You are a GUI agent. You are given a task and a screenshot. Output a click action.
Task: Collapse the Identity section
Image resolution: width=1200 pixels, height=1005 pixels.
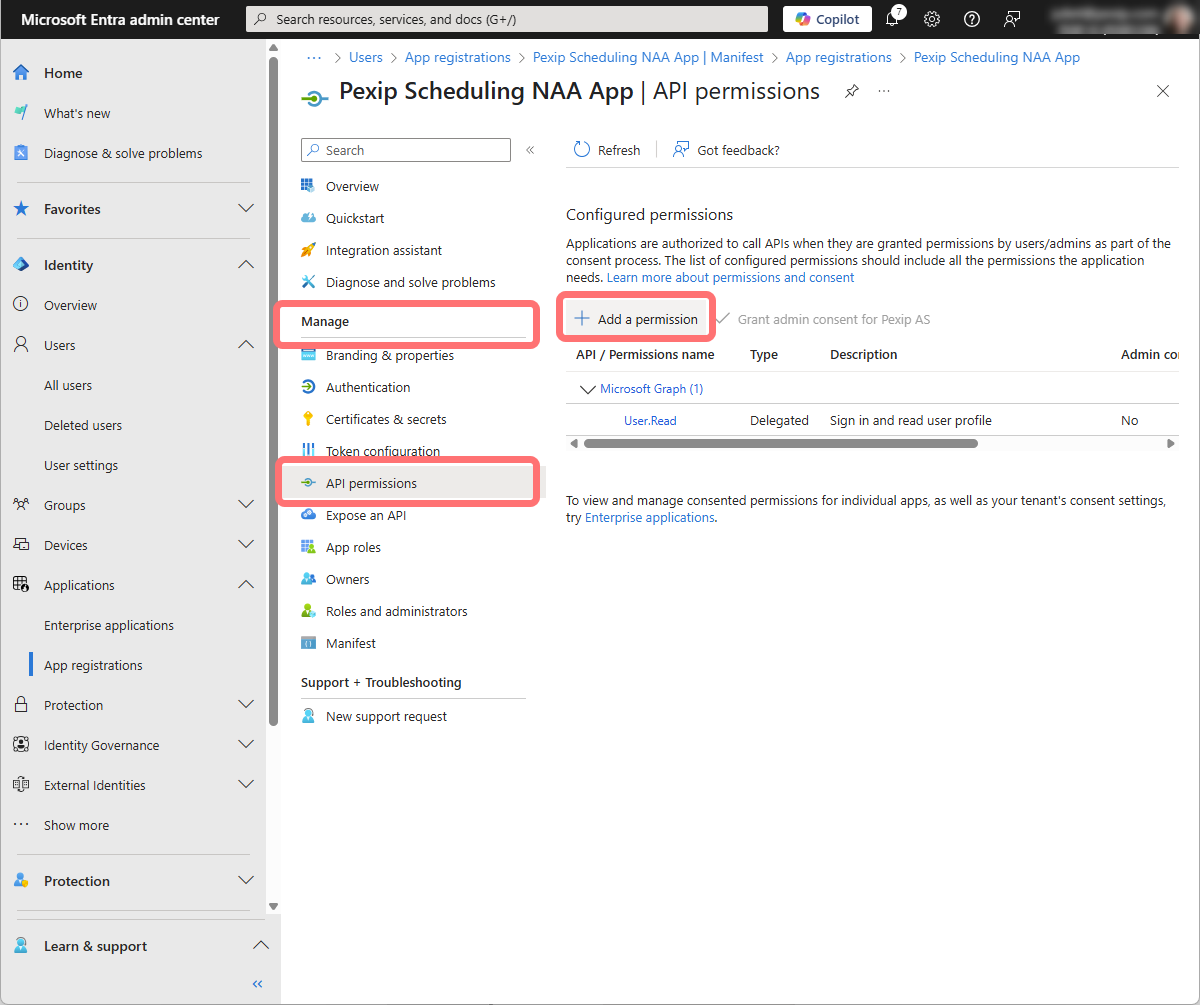point(245,265)
